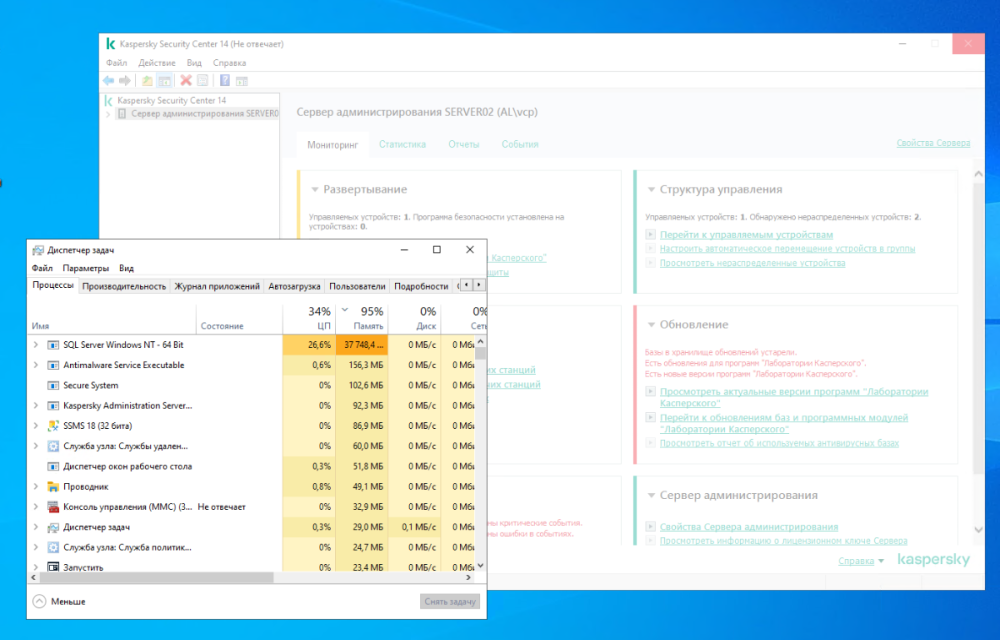Viewport: 1000px width, 640px height.
Task: Expand the Проводник process group
Action: [36, 487]
